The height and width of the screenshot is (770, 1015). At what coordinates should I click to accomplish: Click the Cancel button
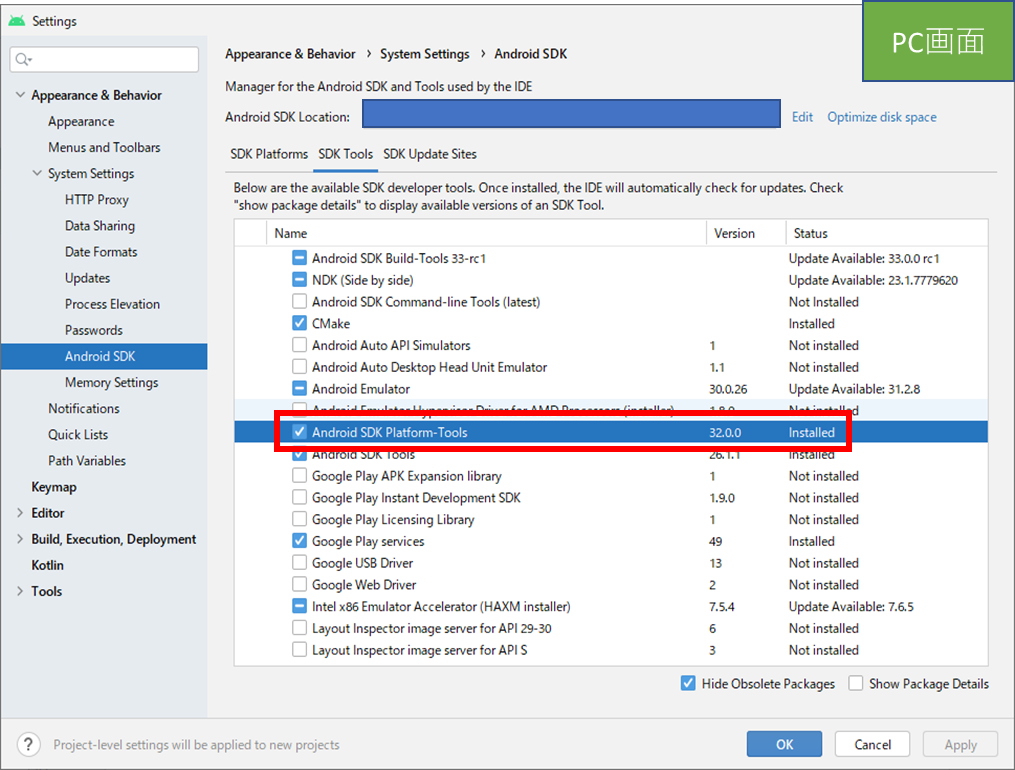pyautogui.click(x=873, y=744)
